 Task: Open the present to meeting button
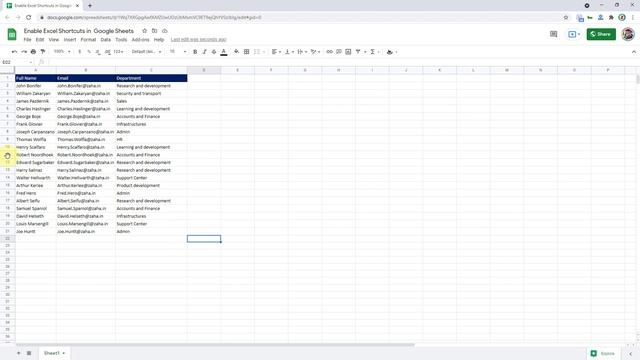pos(573,34)
